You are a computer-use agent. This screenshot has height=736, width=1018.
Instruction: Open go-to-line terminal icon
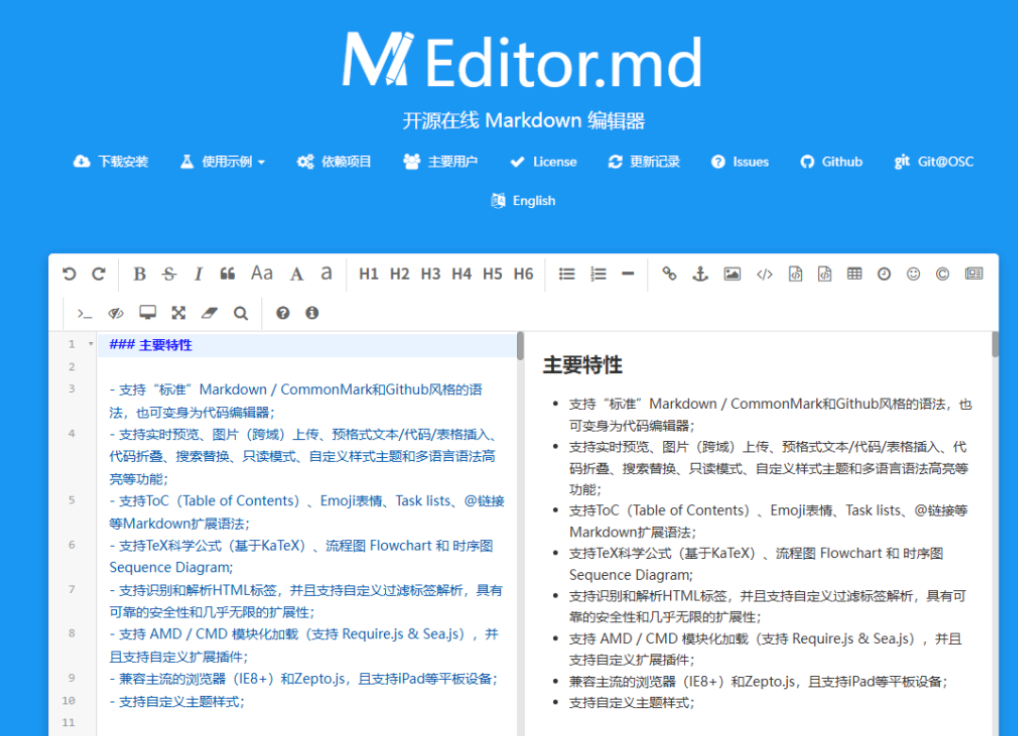click(x=84, y=313)
